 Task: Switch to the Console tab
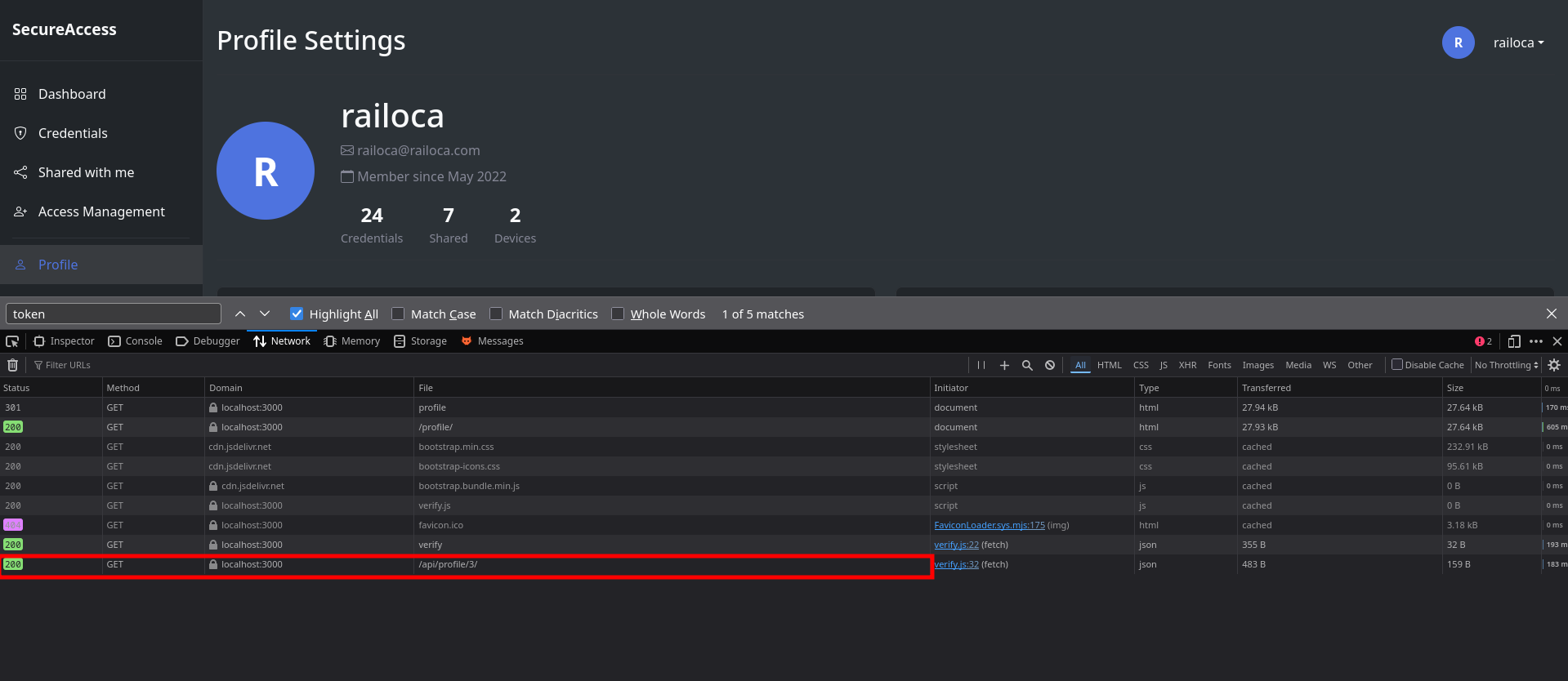click(x=136, y=341)
